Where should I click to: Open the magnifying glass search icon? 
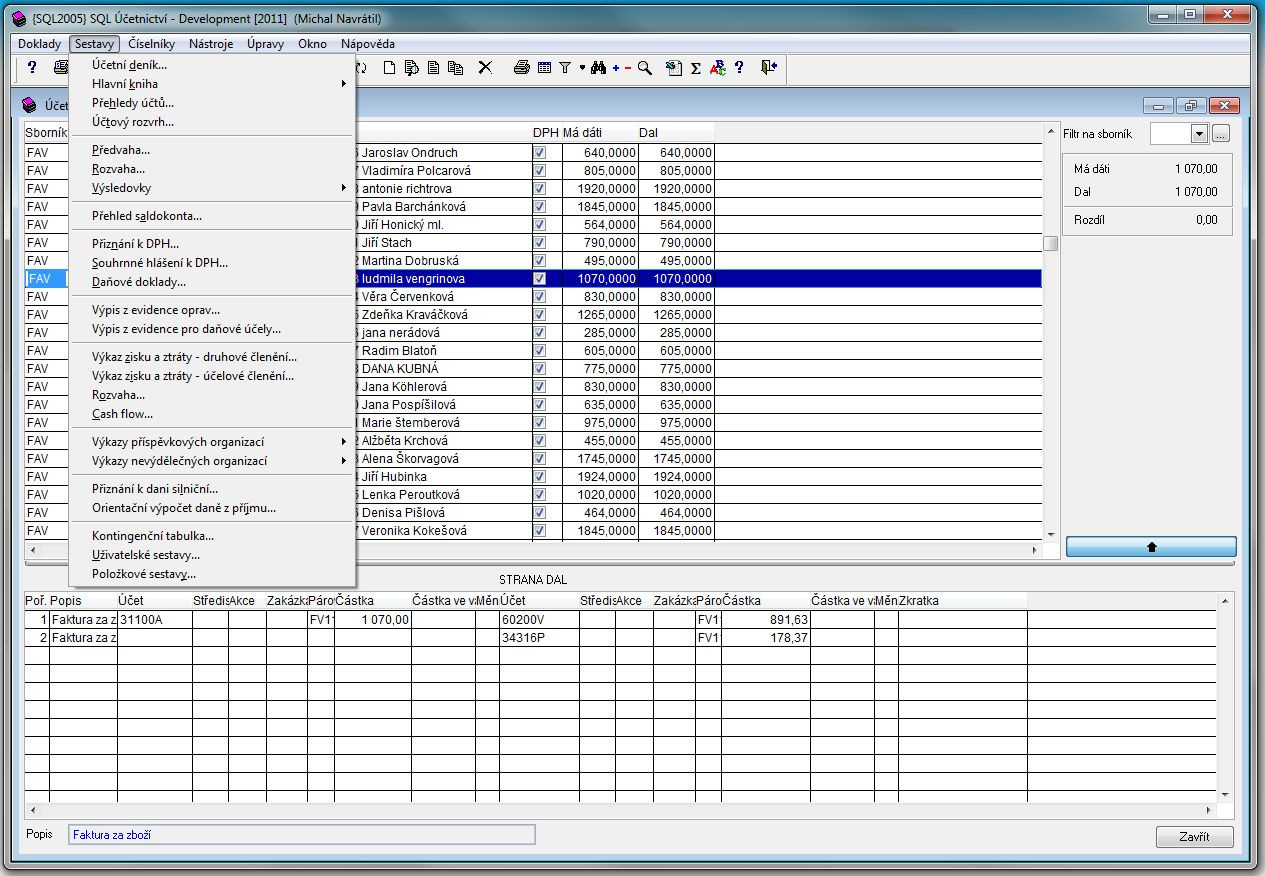[645, 68]
